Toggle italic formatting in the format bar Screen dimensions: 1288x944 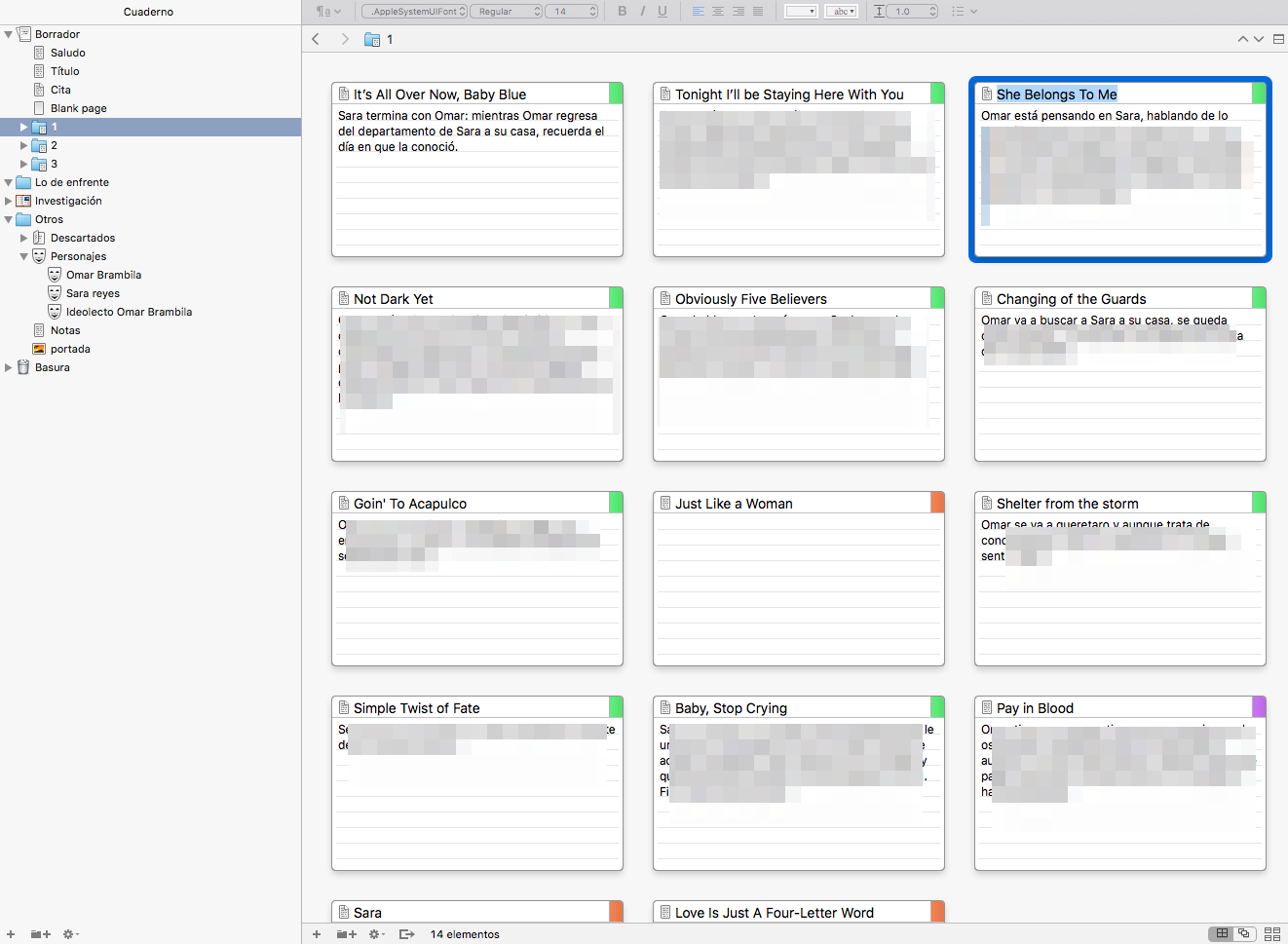point(643,12)
